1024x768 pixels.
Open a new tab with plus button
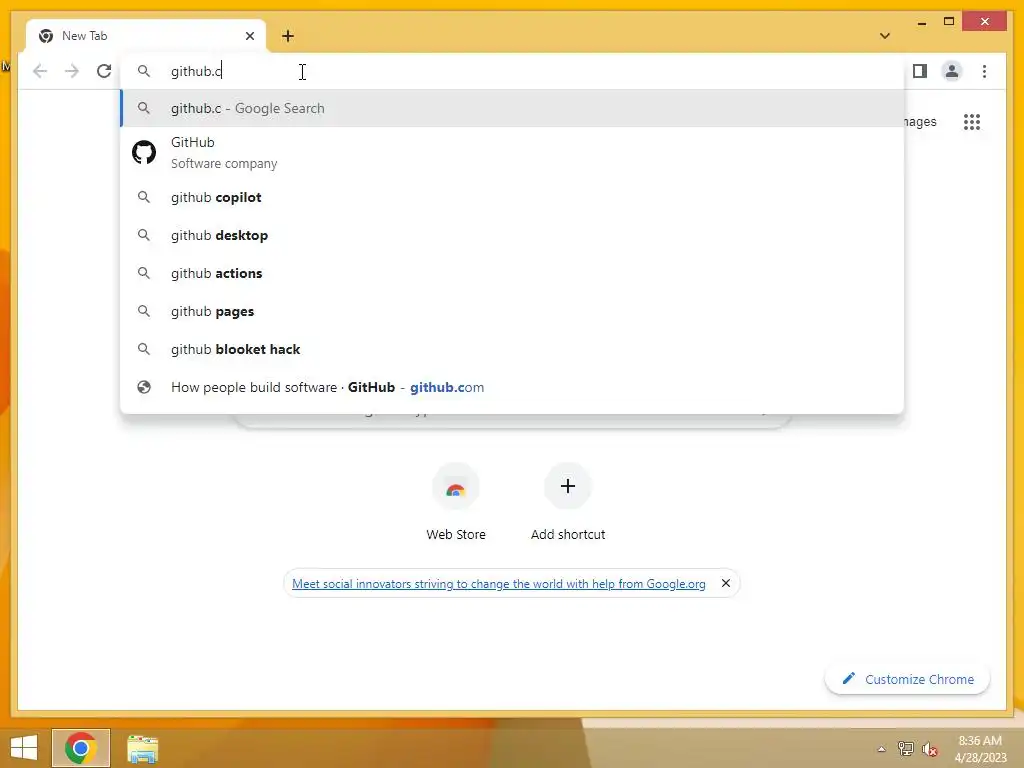(288, 36)
